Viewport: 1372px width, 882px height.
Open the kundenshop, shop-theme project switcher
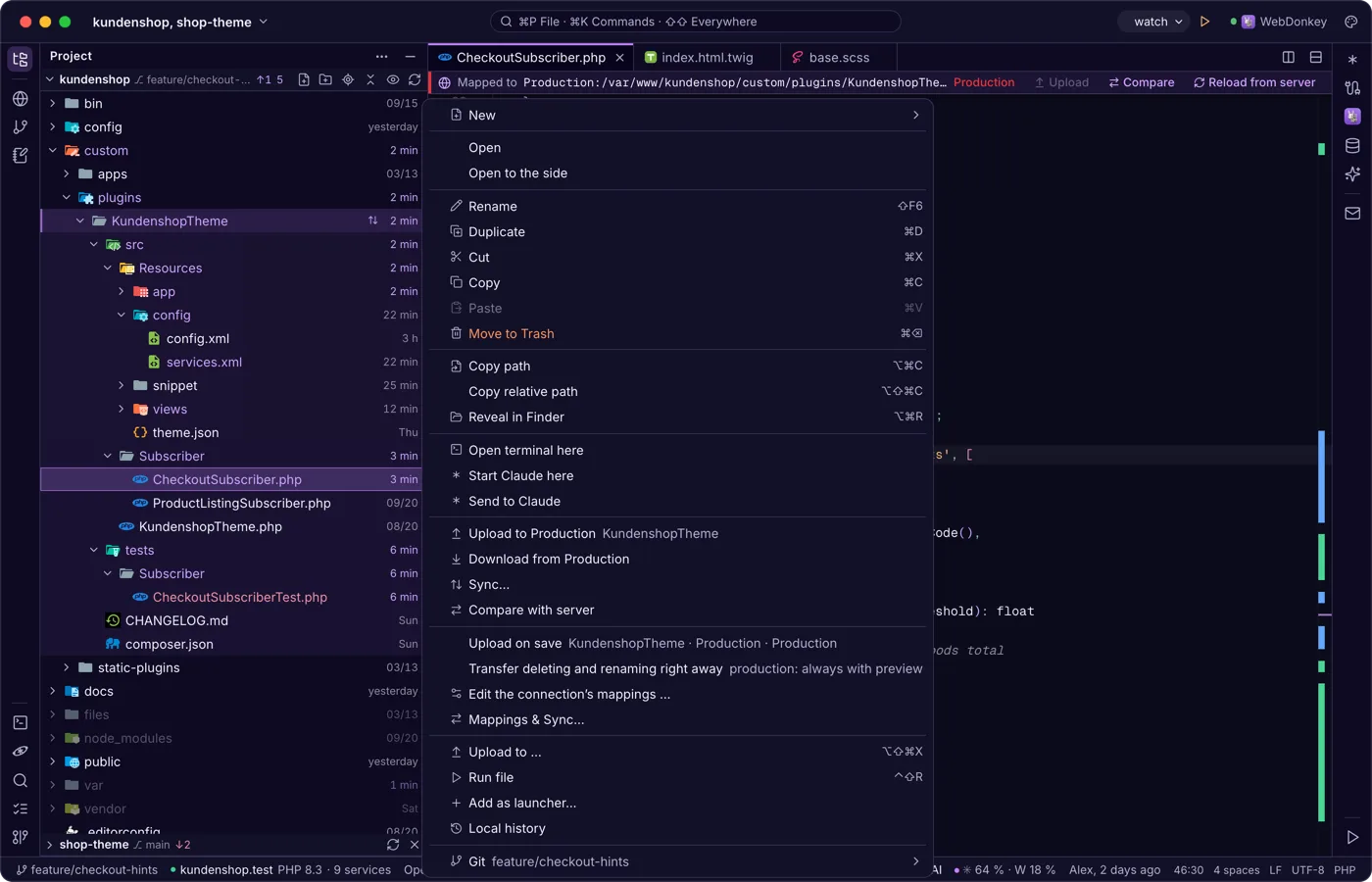[x=180, y=22]
